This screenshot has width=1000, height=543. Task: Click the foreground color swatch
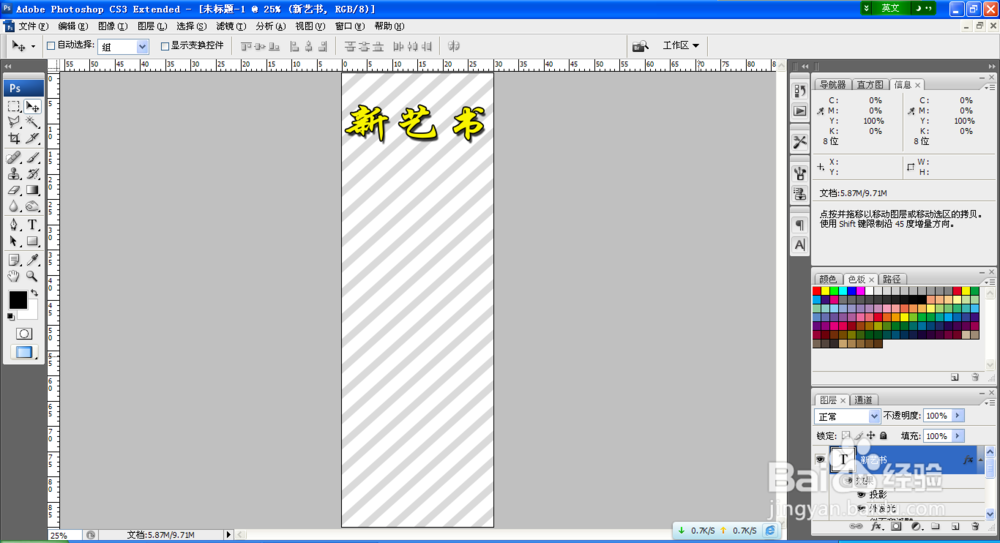(x=18, y=299)
